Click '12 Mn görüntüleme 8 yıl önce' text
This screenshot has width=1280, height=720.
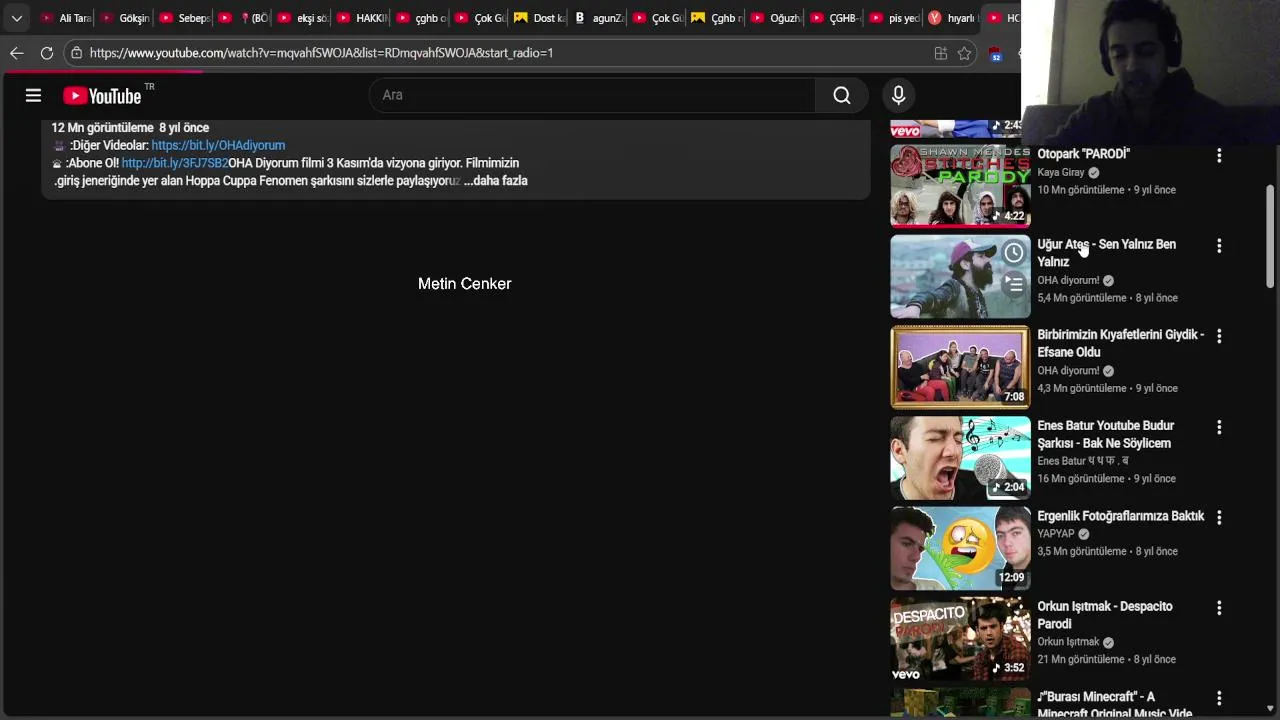(130, 128)
